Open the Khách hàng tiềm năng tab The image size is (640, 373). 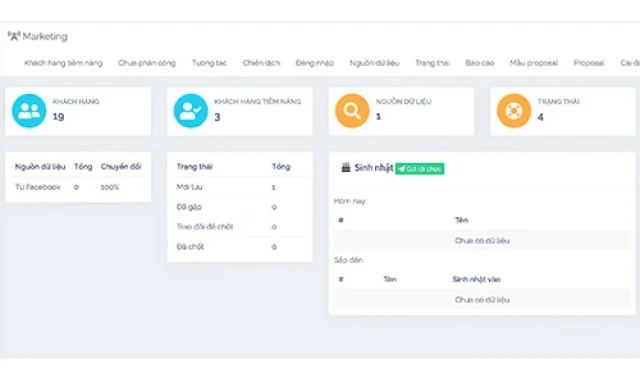pyautogui.click(x=63, y=63)
